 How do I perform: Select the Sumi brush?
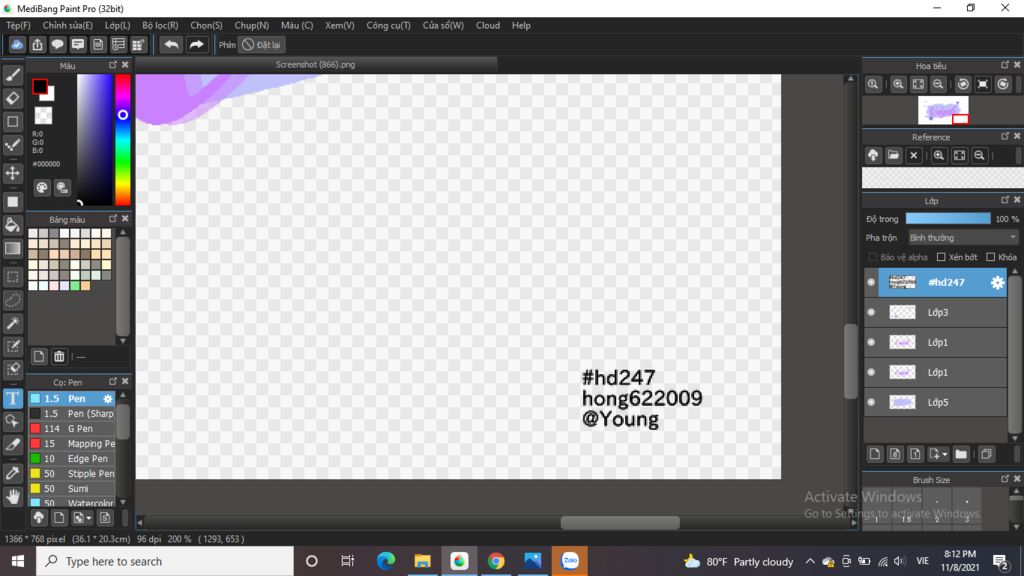(x=71, y=488)
